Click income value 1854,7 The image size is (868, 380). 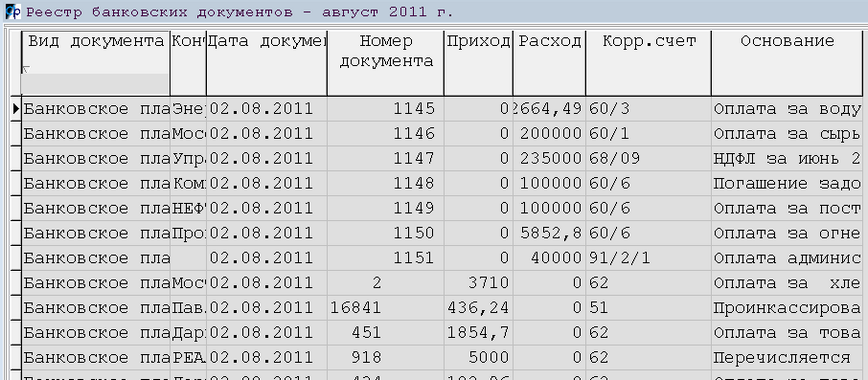click(x=478, y=333)
